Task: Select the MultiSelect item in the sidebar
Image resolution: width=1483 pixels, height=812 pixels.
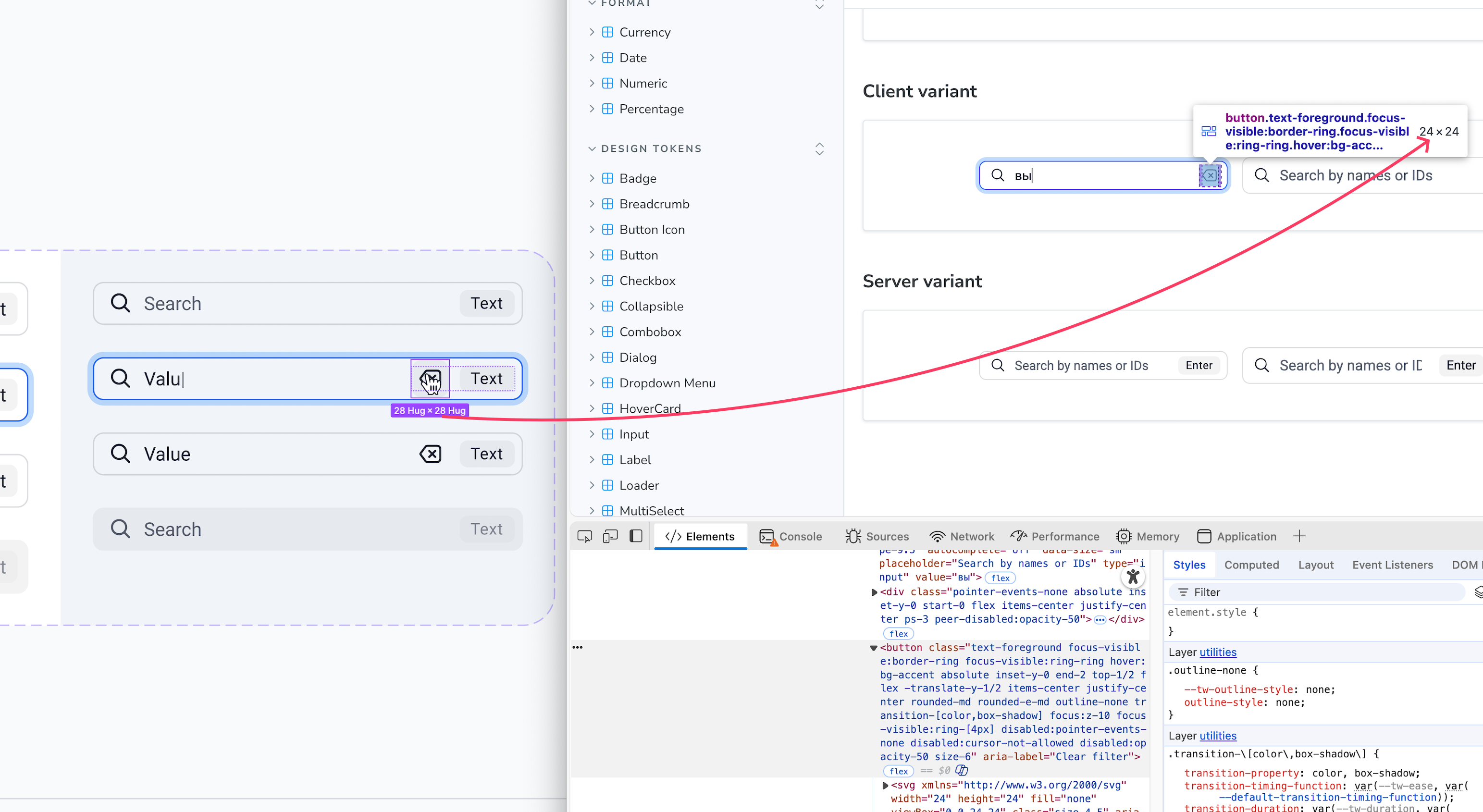Action: tap(652, 510)
